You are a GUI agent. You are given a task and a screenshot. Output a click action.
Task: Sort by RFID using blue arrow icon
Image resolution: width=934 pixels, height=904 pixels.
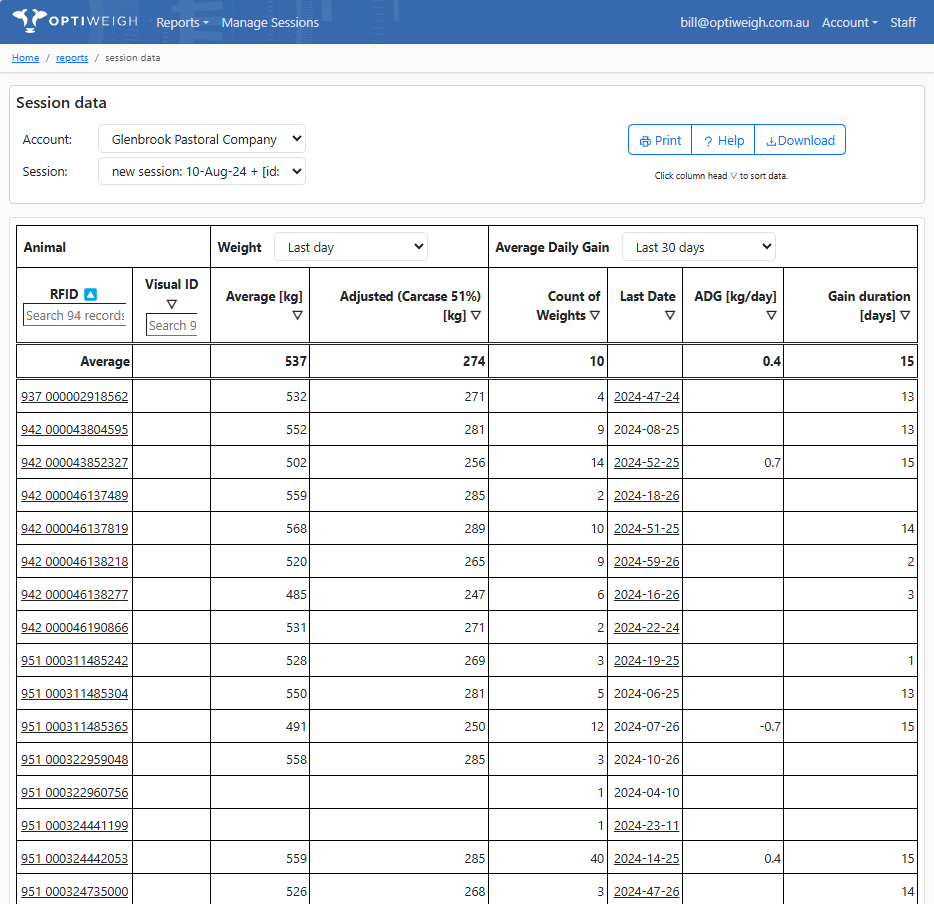pyautogui.click(x=90, y=294)
